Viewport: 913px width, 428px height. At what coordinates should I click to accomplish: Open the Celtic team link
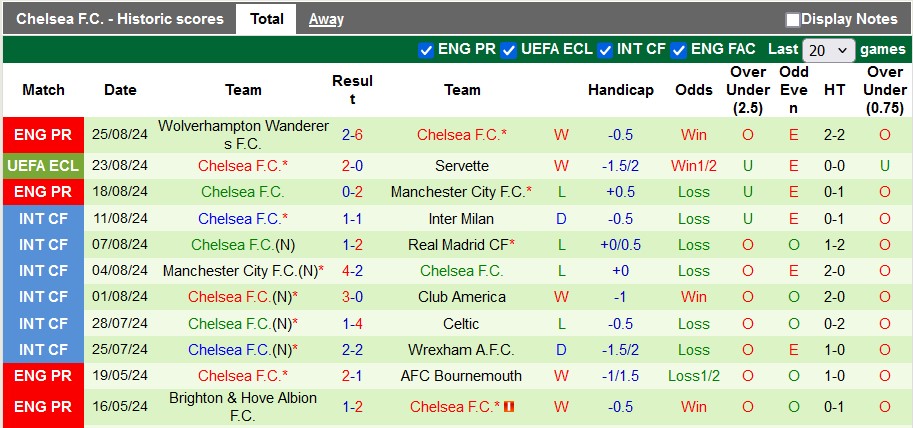(x=462, y=323)
